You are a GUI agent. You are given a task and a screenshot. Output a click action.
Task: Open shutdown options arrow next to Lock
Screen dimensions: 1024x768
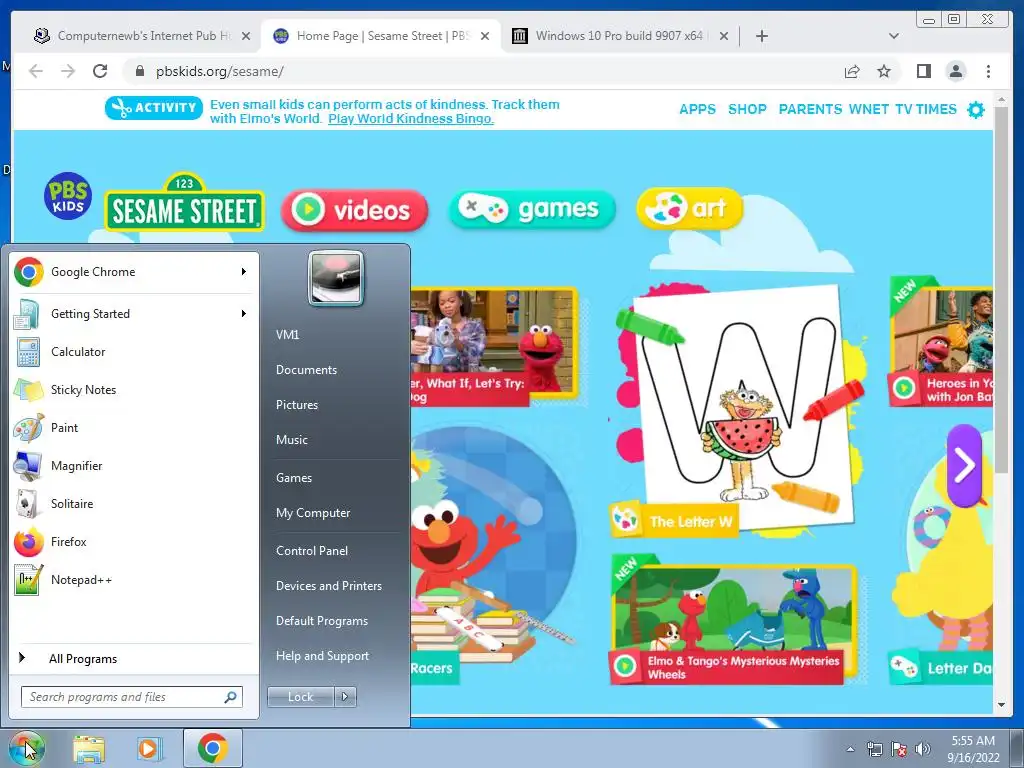click(x=345, y=697)
